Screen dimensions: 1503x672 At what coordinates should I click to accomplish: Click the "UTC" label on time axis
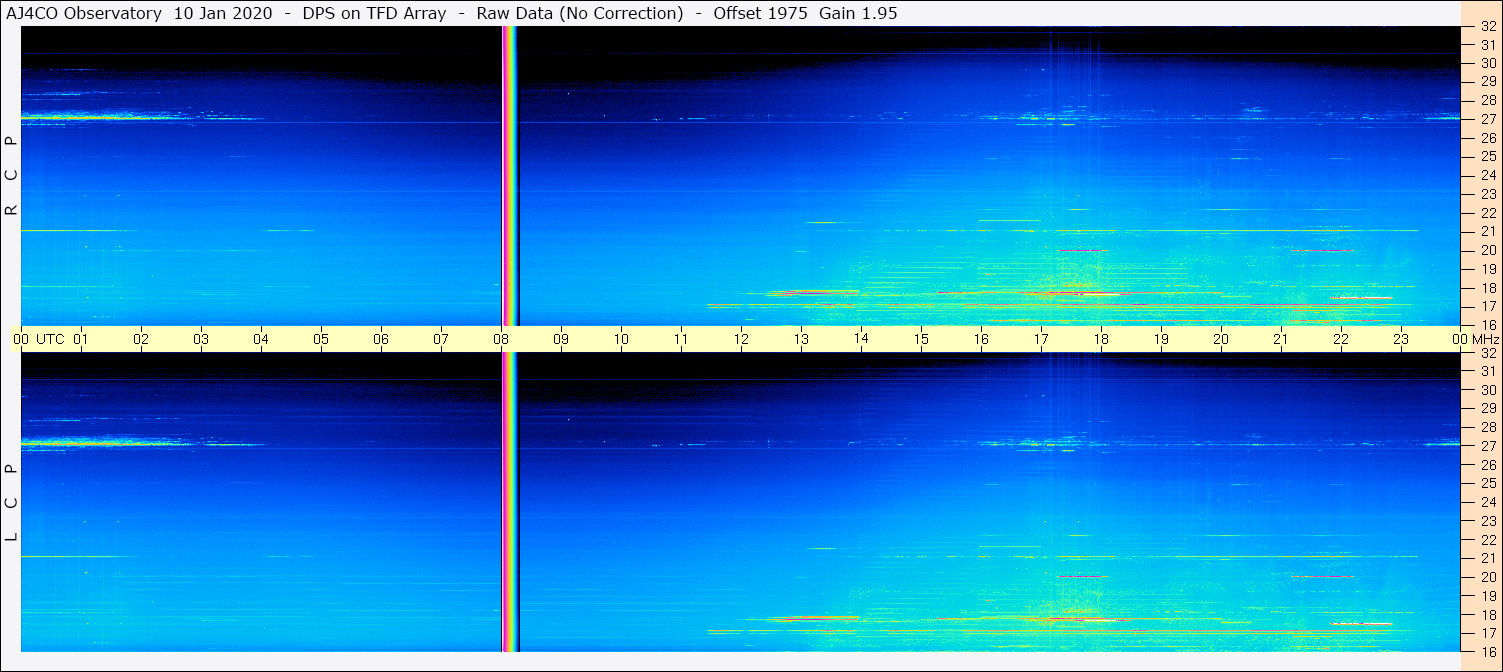tap(50, 339)
